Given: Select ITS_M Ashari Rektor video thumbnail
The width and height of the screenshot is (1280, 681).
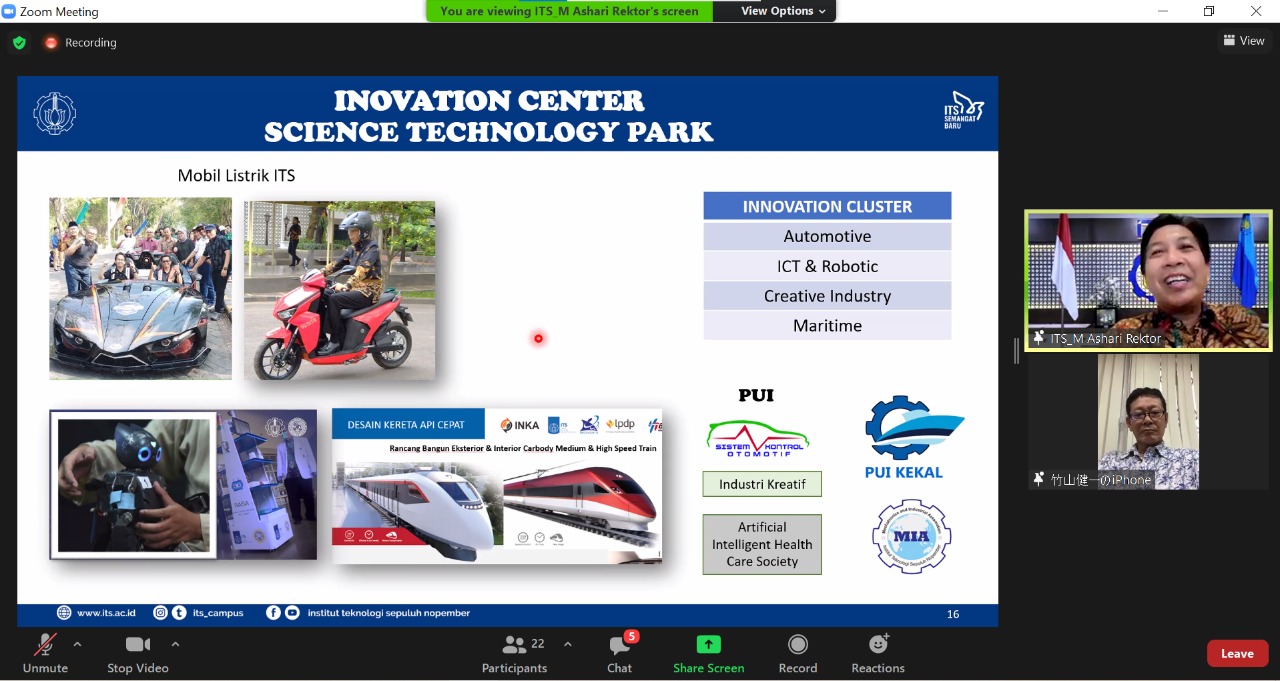Looking at the screenshot, I should (x=1148, y=280).
